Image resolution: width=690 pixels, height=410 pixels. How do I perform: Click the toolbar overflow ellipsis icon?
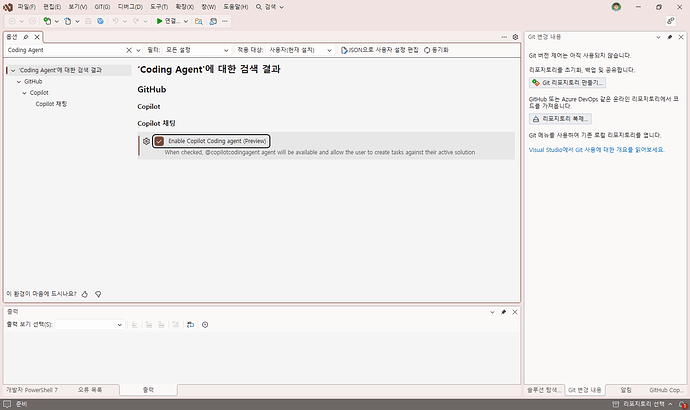[225, 21]
